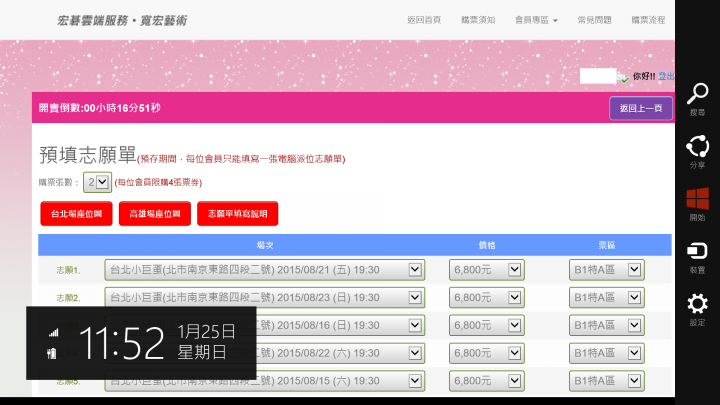Open 志願1 ticket zone dropdown B1特A區
This screenshot has width=720, height=405.
click(x=607, y=270)
